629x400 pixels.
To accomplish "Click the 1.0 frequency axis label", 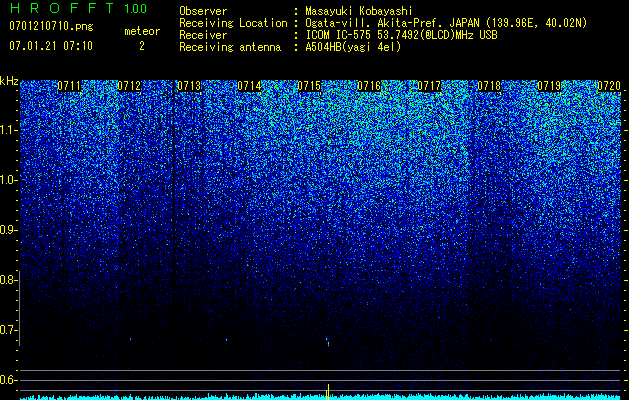I will pyautogui.click(x=8, y=180).
